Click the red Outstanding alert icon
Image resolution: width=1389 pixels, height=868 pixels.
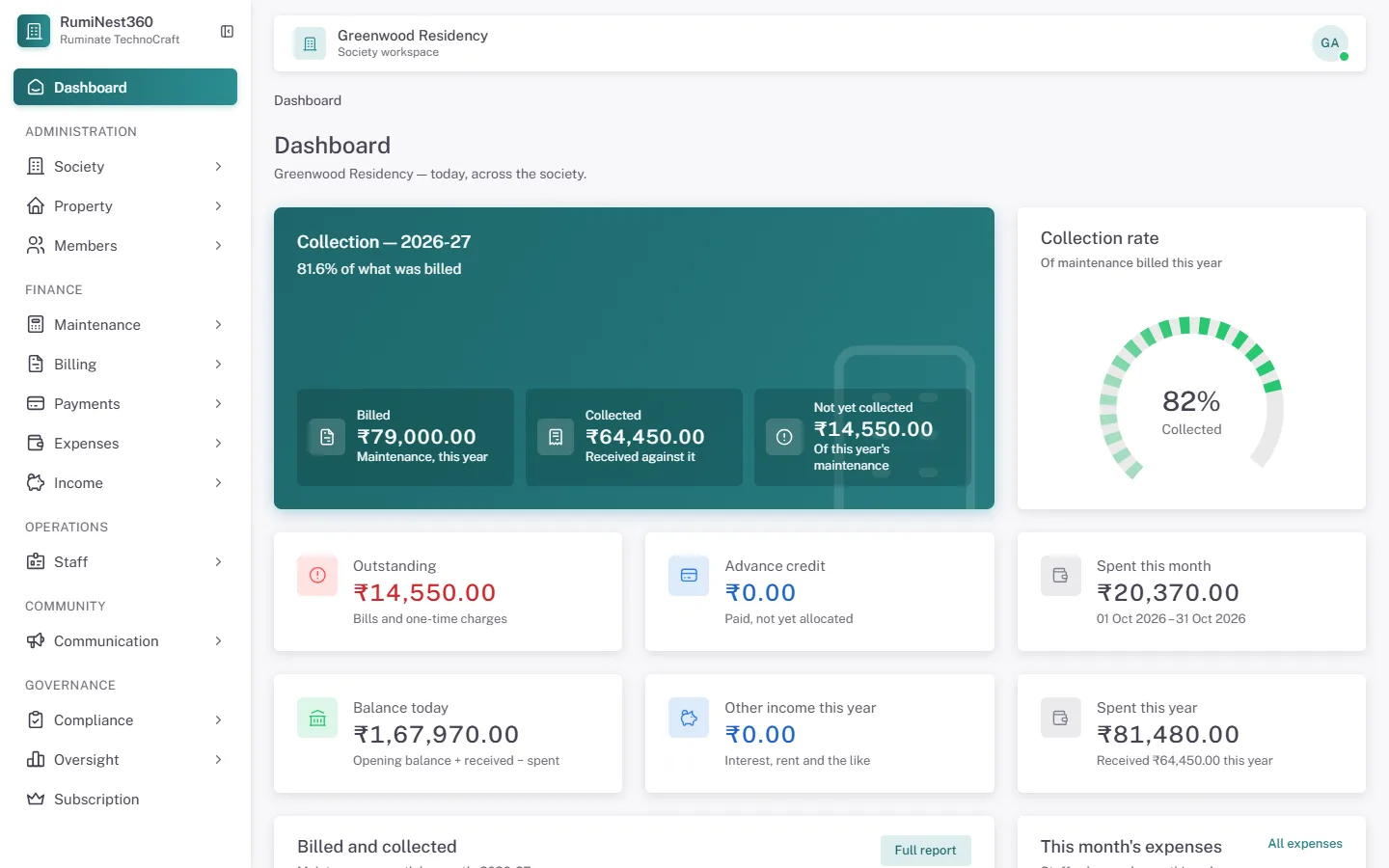pos(317,576)
